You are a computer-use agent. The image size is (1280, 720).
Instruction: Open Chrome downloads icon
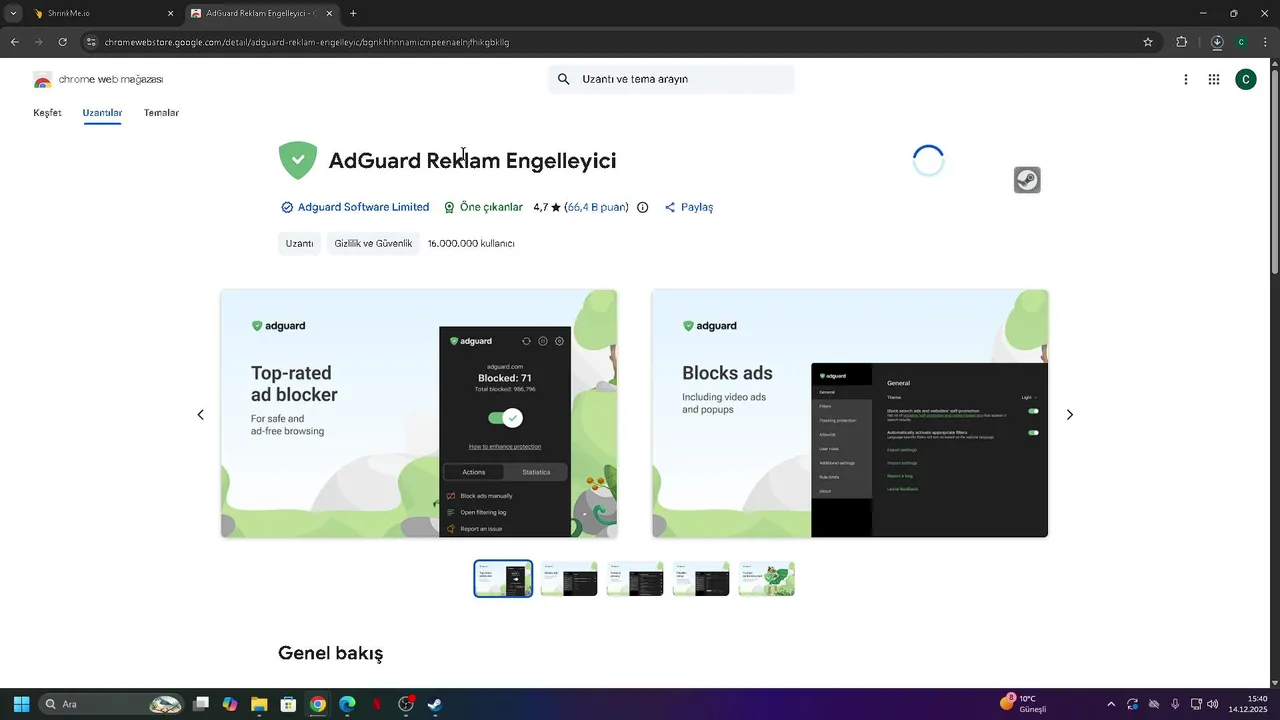[1217, 42]
